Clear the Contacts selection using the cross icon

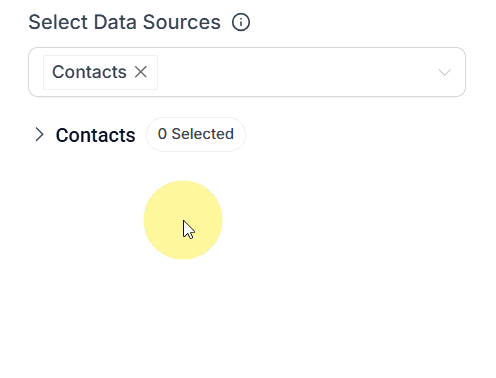[x=141, y=72]
